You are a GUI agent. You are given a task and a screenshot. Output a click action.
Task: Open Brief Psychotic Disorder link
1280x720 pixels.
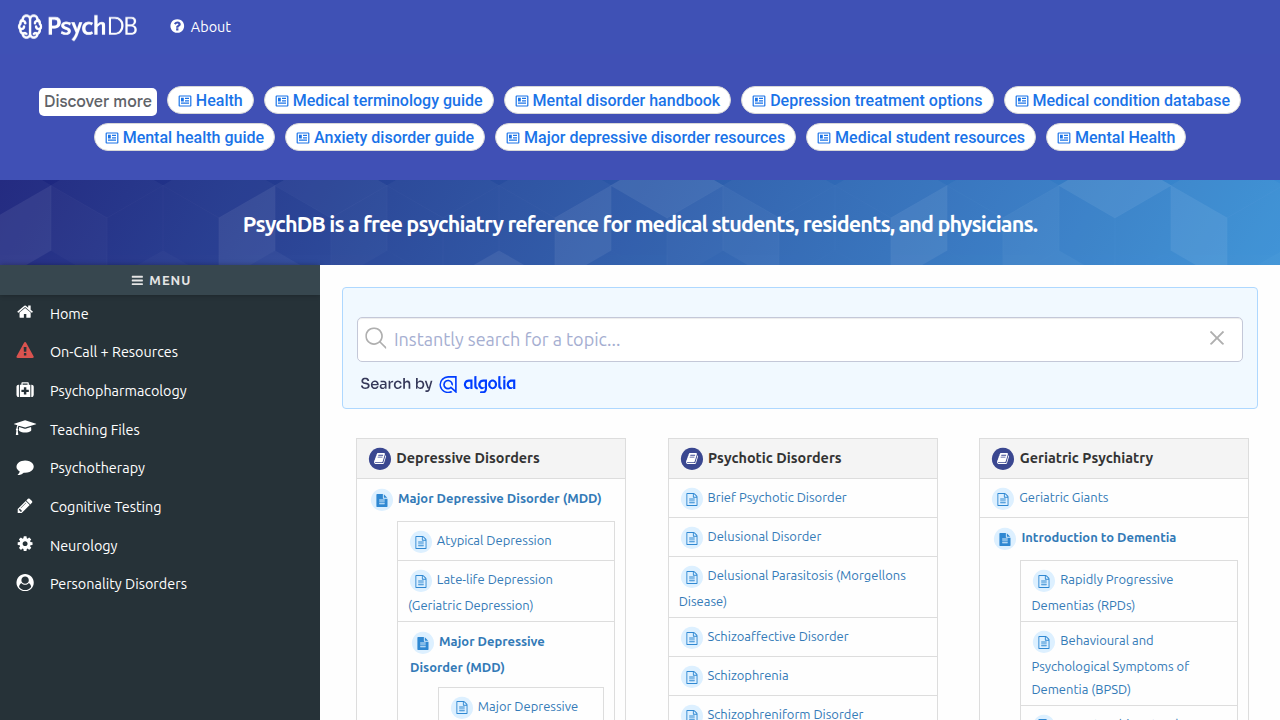coord(777,497)
